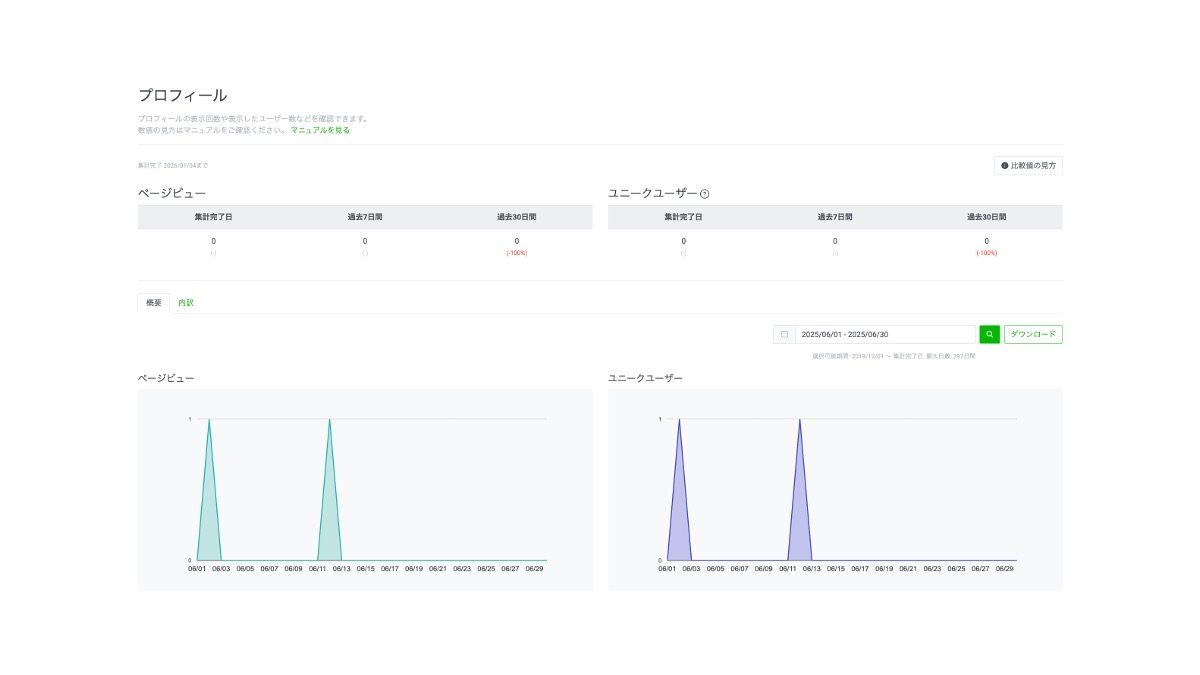The width and height of the screenshot is (1200, 675).
Task: Select the 概要 tab
Action: tap(153, 303)
